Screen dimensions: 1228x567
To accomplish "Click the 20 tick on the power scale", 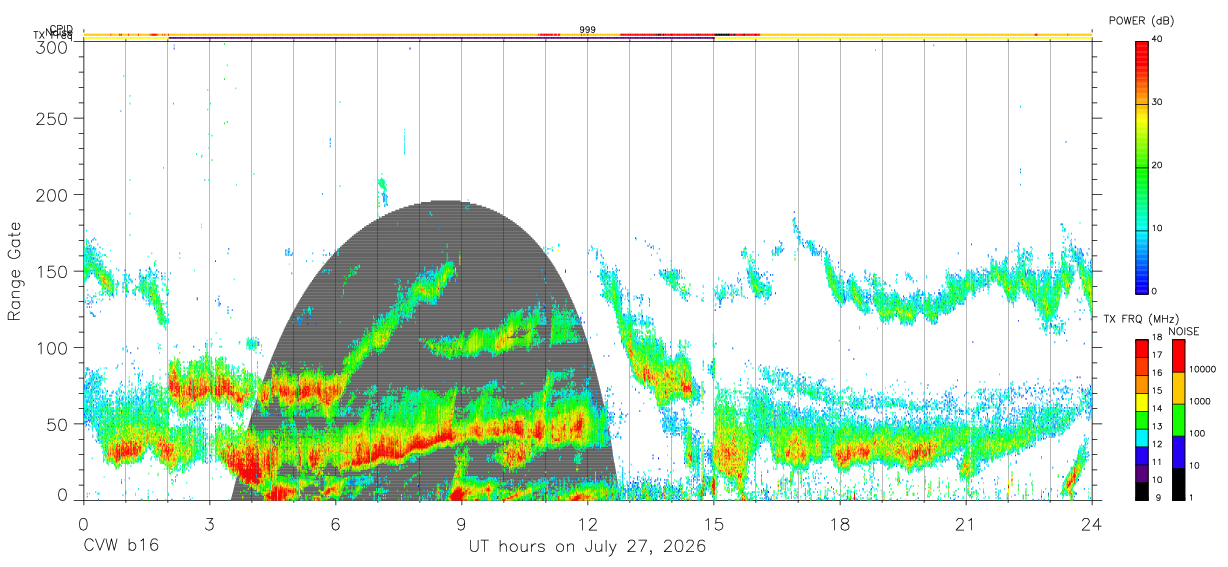I will [1158, 165].
